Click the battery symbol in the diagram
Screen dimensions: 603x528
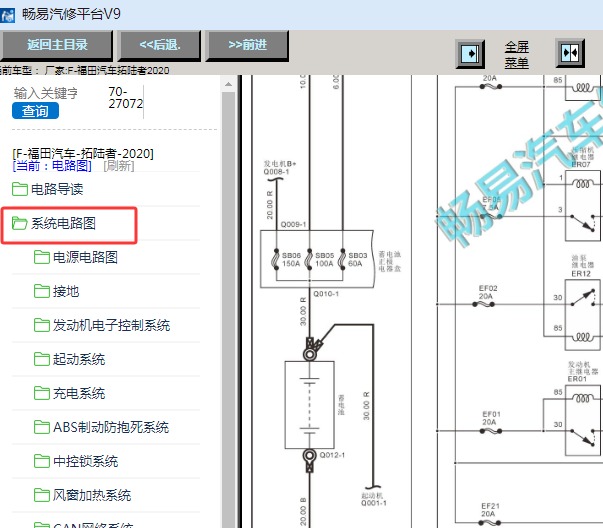(310, 405)
